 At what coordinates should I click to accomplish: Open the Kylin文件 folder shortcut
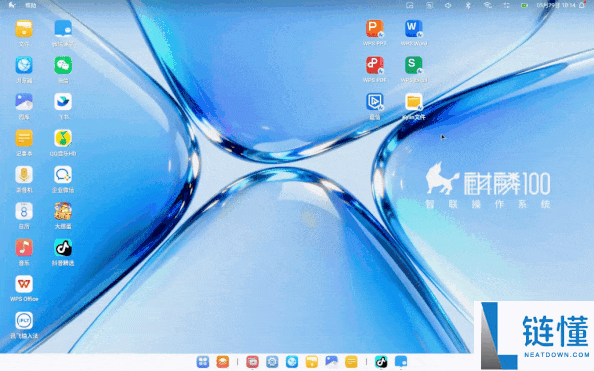tap(414, 102)
